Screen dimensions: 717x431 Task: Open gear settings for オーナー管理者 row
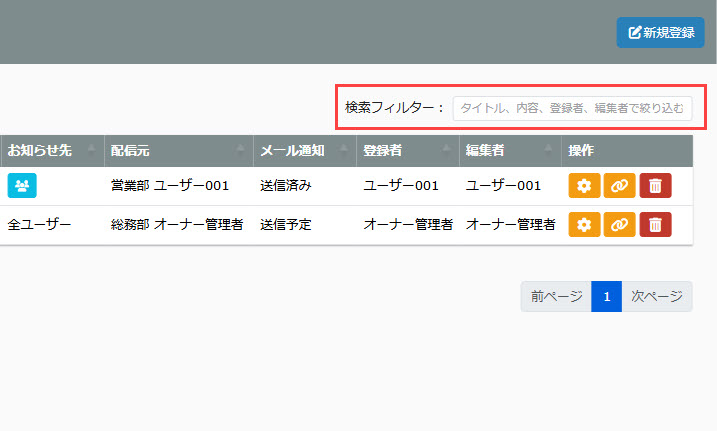(x=584, y=225)
